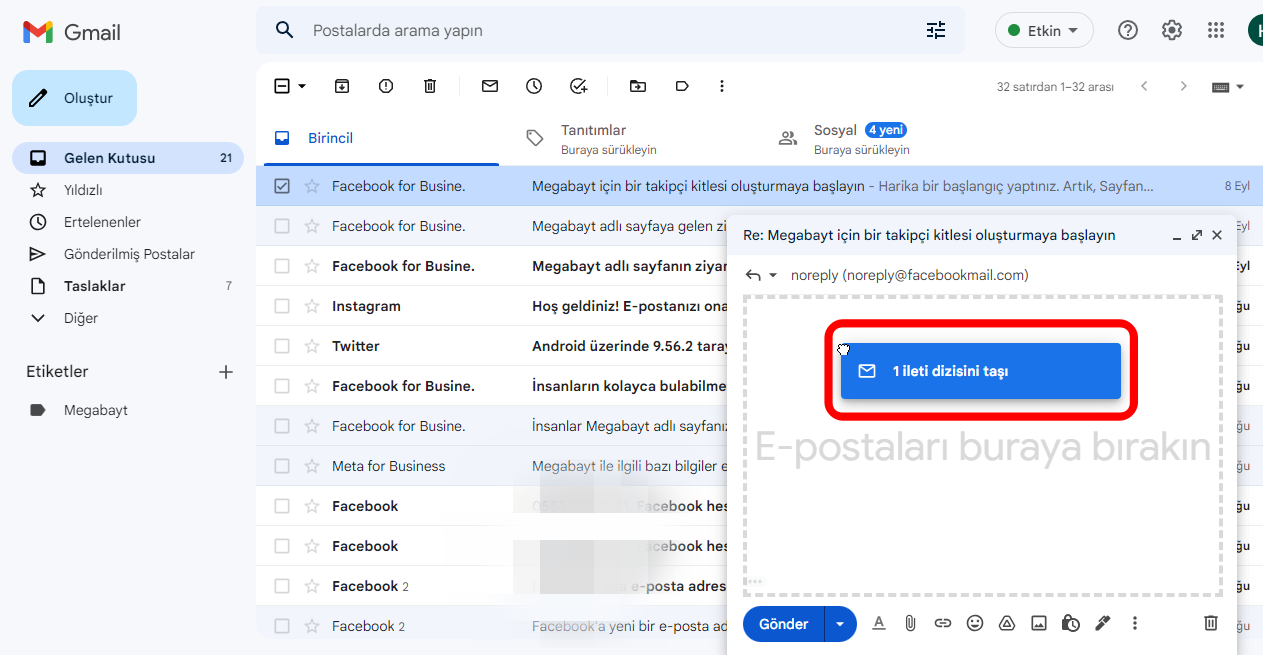
Task: Report spam using the exclamation icon
Action: [386, 87]
